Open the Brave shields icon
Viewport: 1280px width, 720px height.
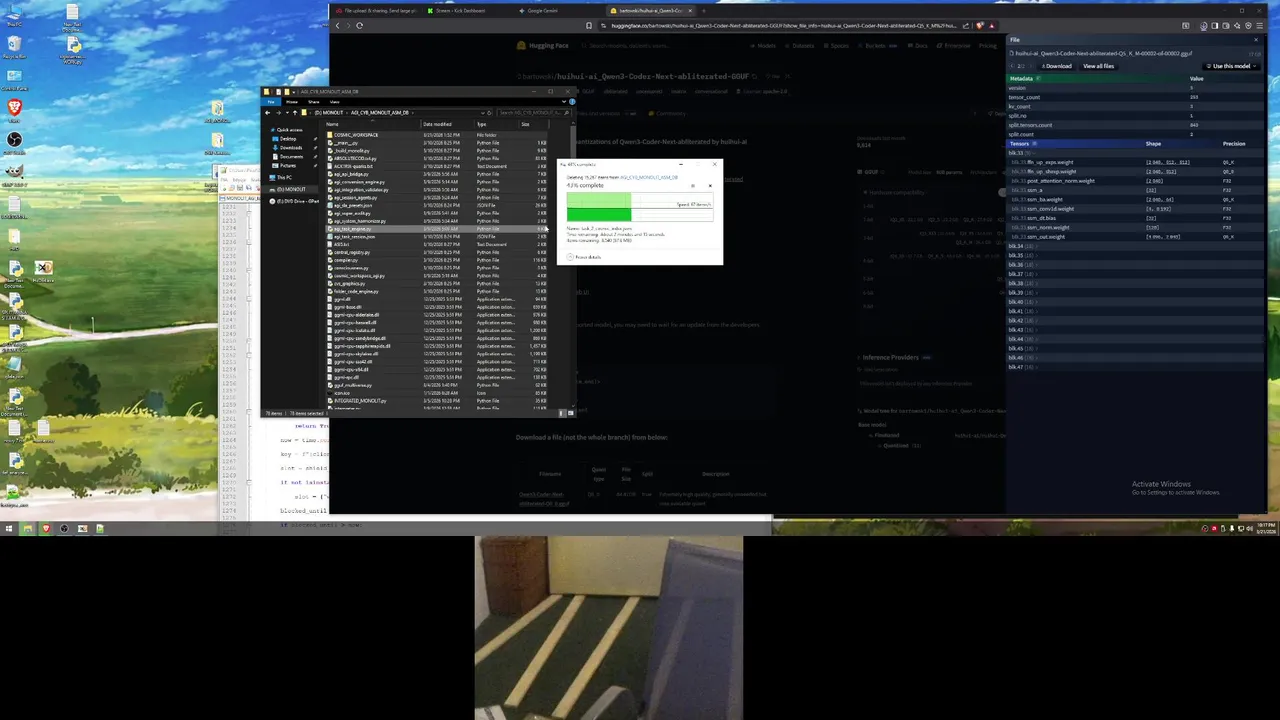[x=980, y=25]
